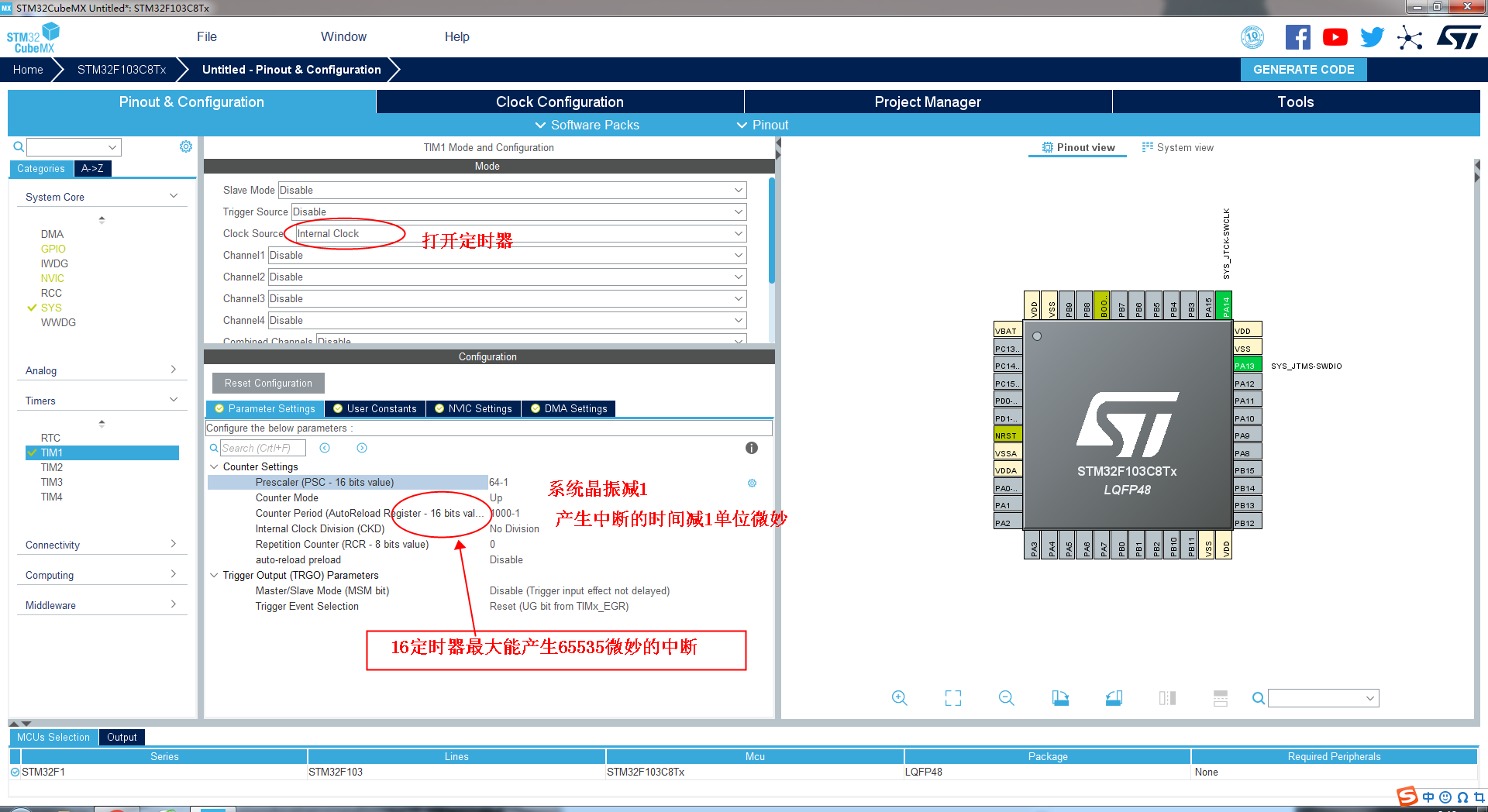
Task: Click the PA9 pin on chip
Action: point(1247,435)
